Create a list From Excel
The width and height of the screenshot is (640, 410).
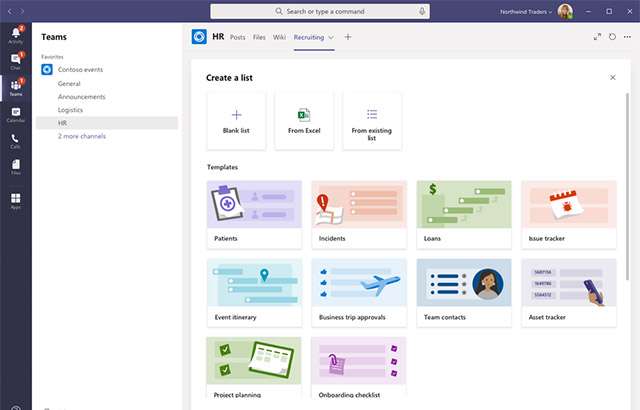click(304, 121)
